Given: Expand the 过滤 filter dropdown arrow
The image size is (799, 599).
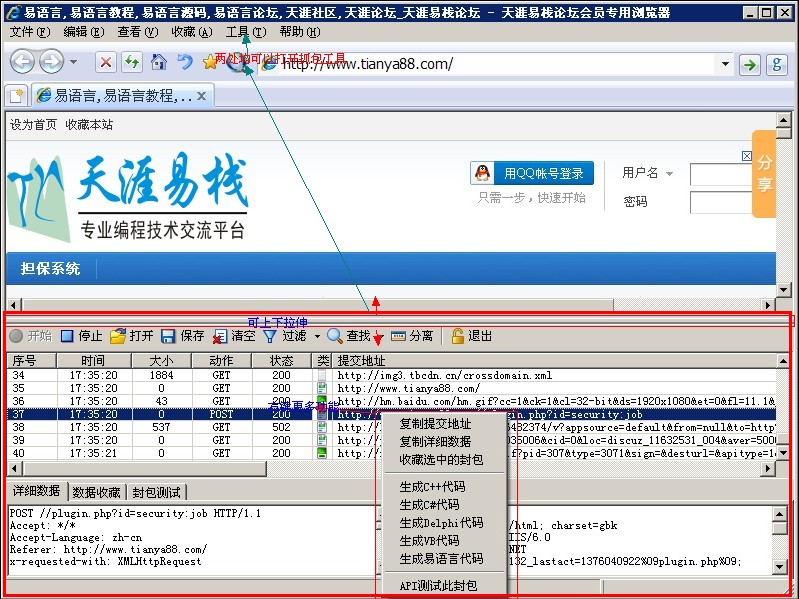Looking at the screenshot, I should 317,336.
